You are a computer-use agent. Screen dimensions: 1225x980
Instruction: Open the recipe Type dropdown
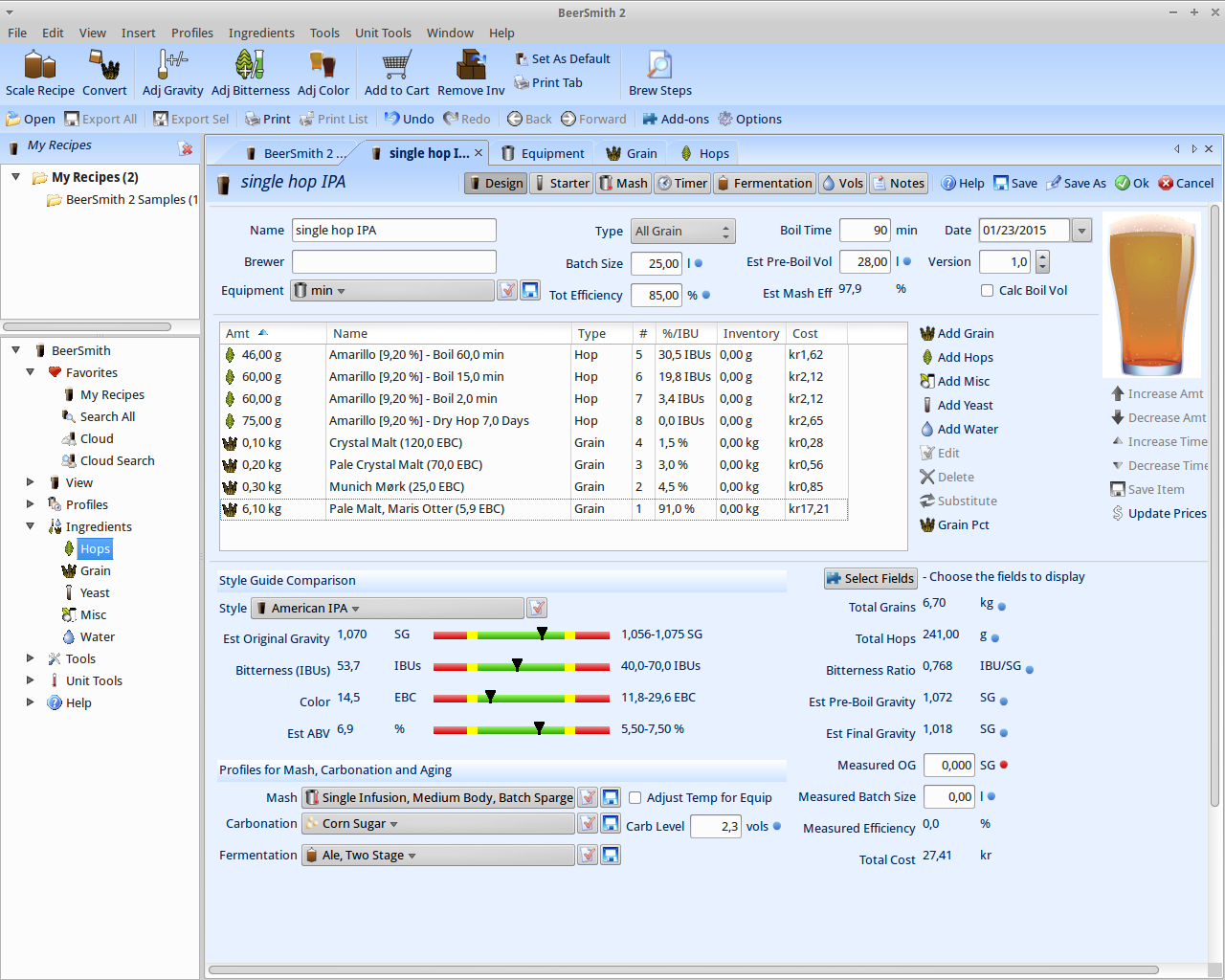[x=682, y=231]
